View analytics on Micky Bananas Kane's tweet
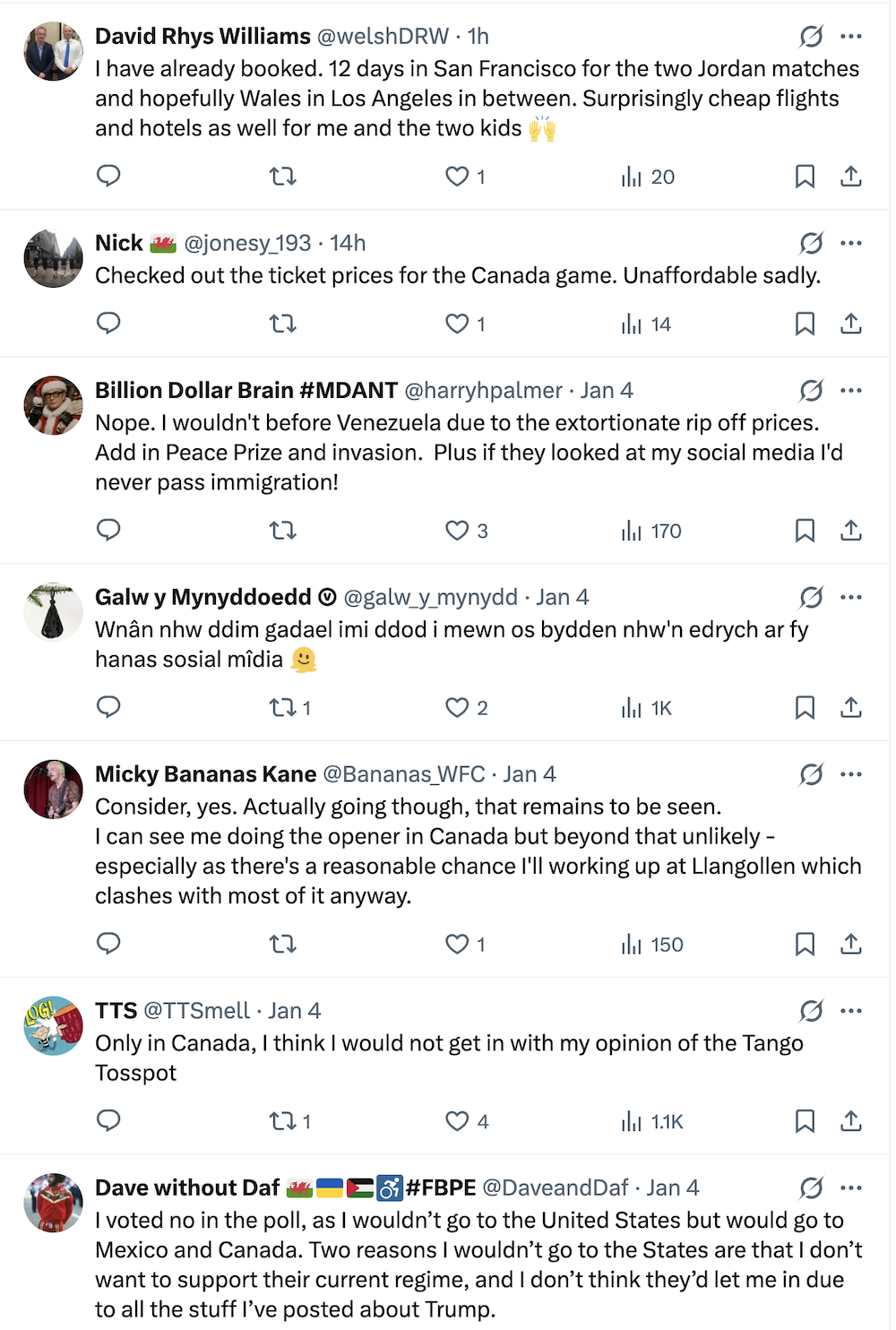Viewport: 896px width, 1330px height. (x=652, y=945)
